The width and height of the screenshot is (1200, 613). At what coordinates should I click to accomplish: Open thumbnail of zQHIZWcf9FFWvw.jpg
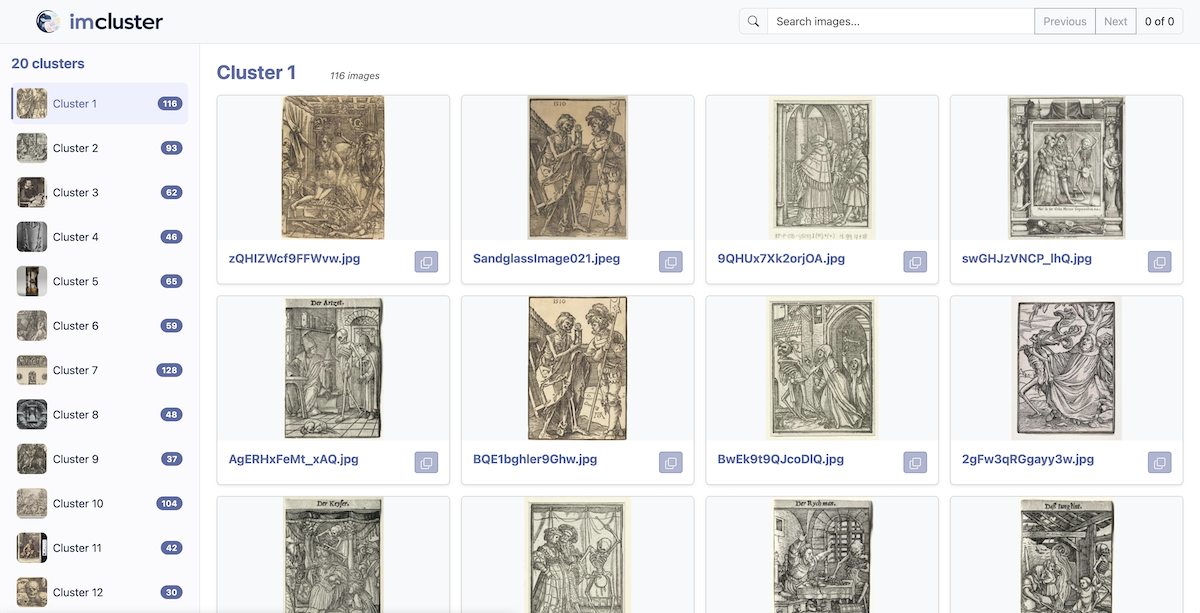[333, 167]
